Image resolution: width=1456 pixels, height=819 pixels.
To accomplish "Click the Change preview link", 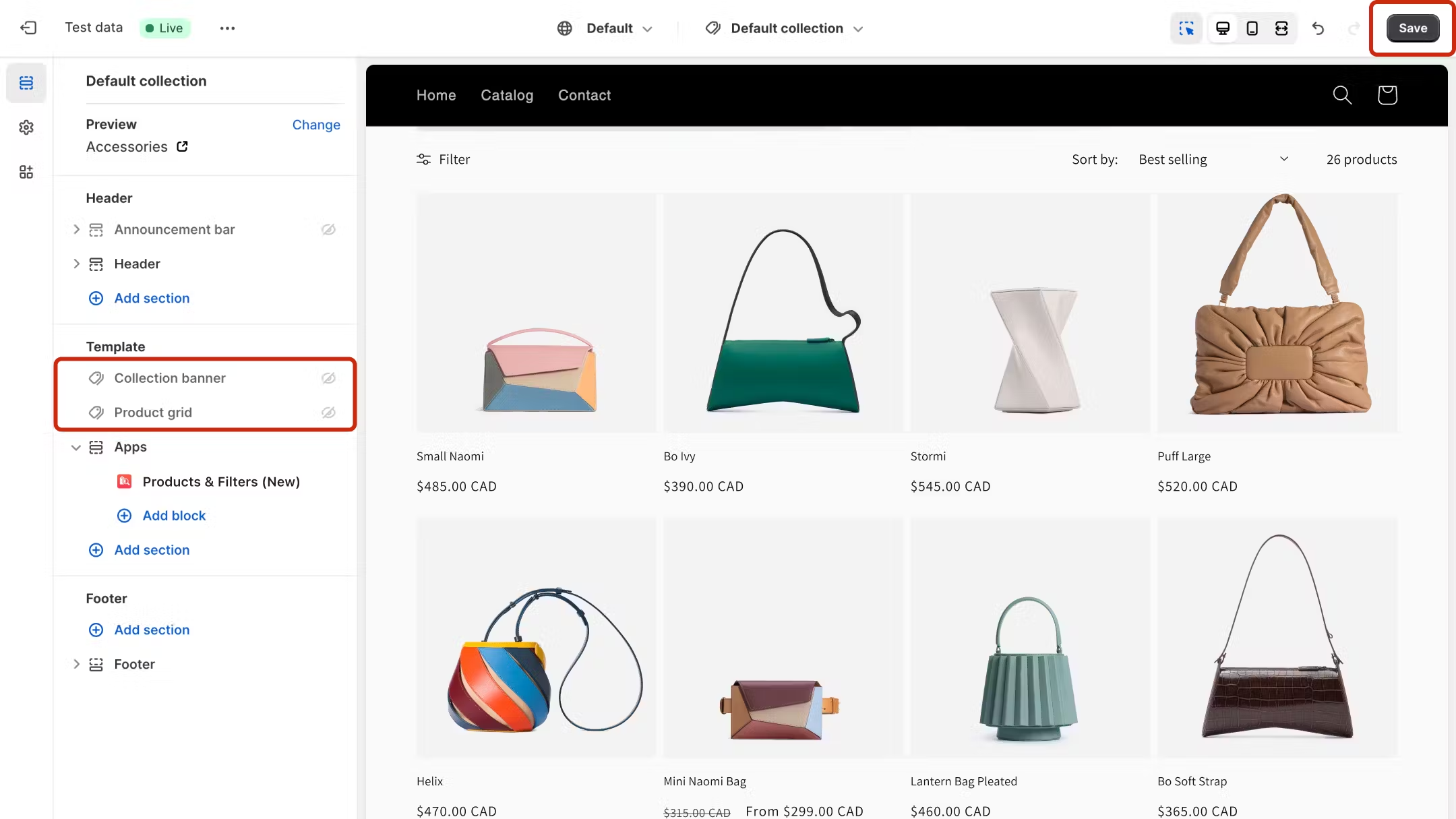I will point(315,125).
